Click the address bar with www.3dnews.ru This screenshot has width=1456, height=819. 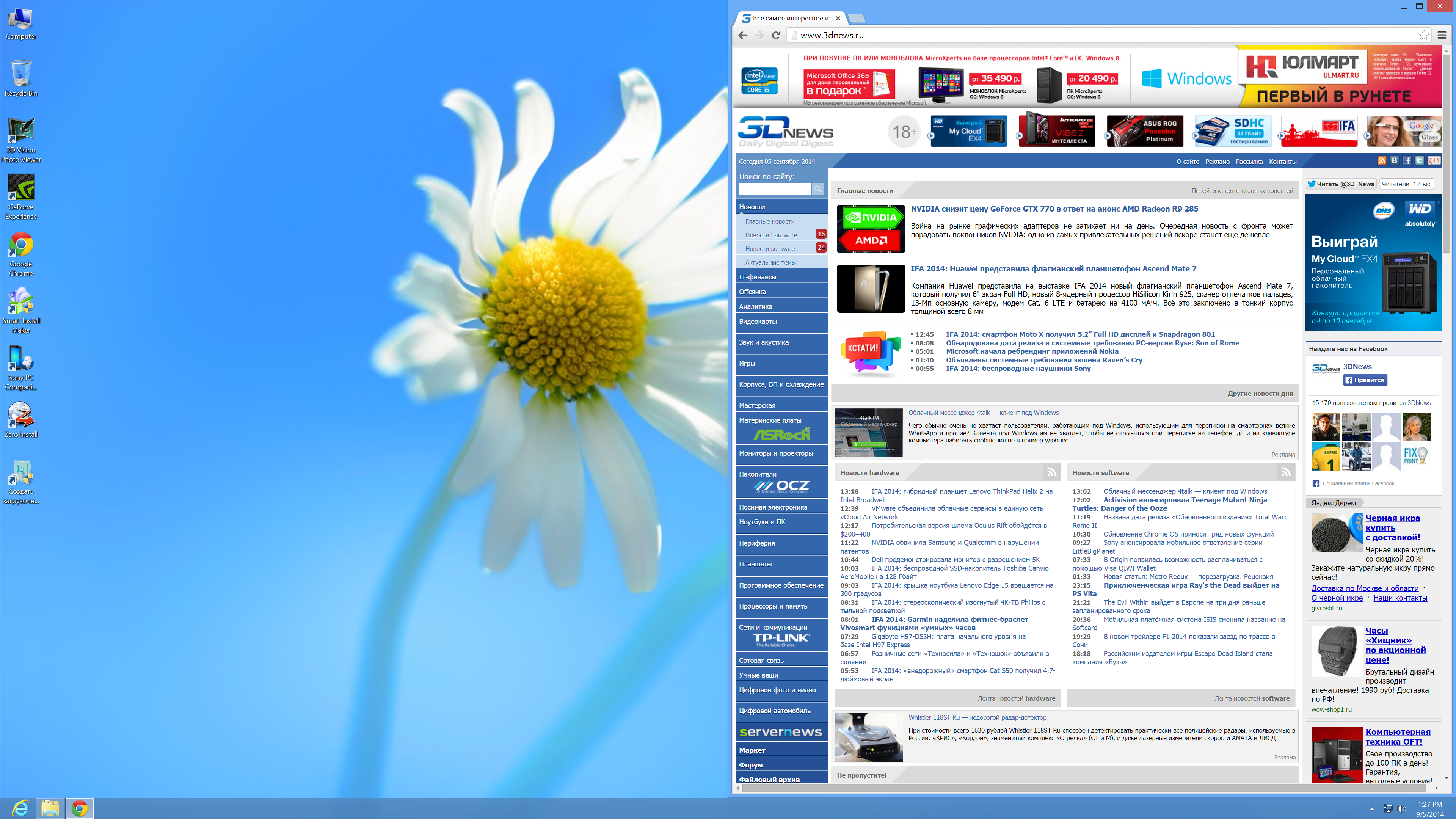(1102, 35)
